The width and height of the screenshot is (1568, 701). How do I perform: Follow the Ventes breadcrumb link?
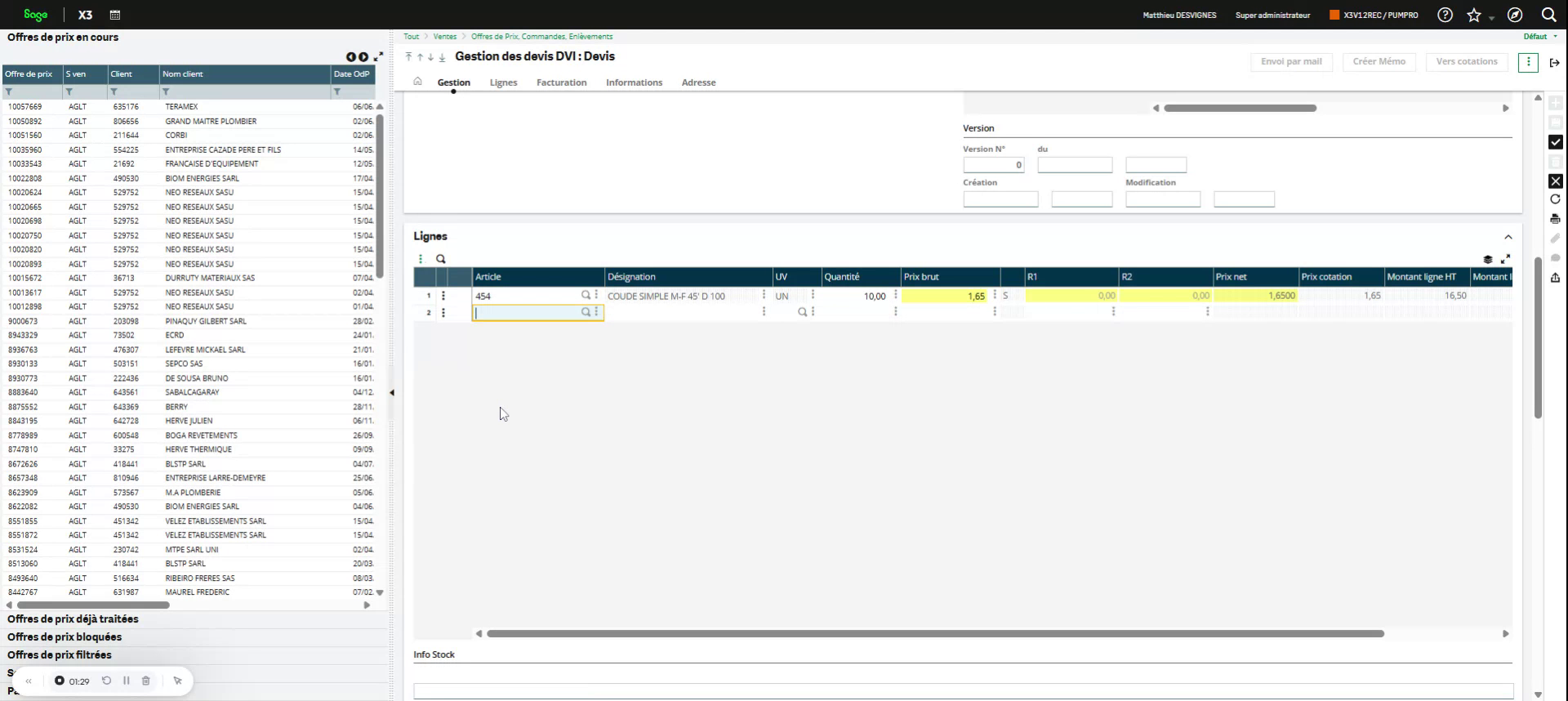click(x=445, y=36)
